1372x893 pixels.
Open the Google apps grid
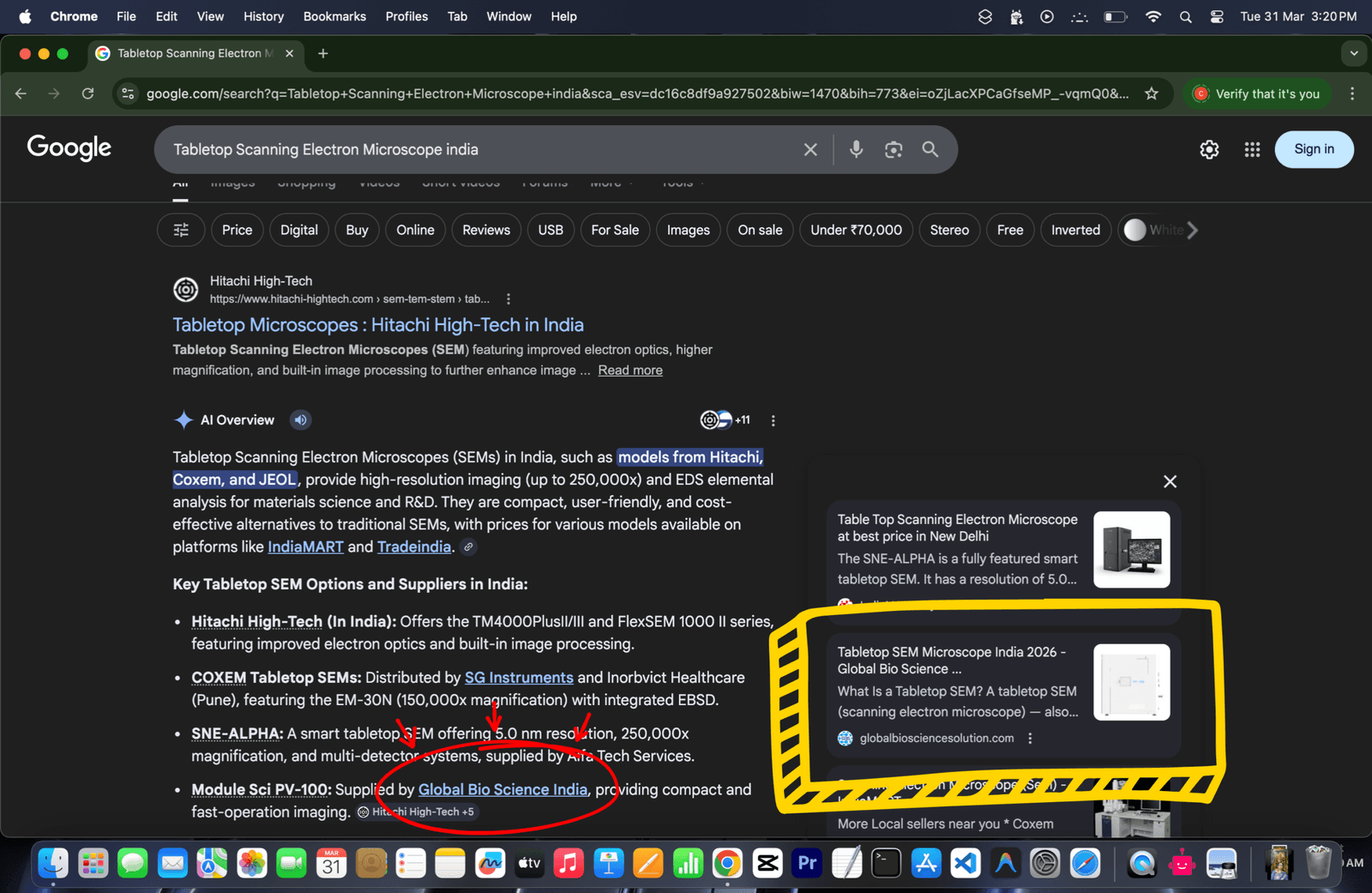pos(1252,149)
